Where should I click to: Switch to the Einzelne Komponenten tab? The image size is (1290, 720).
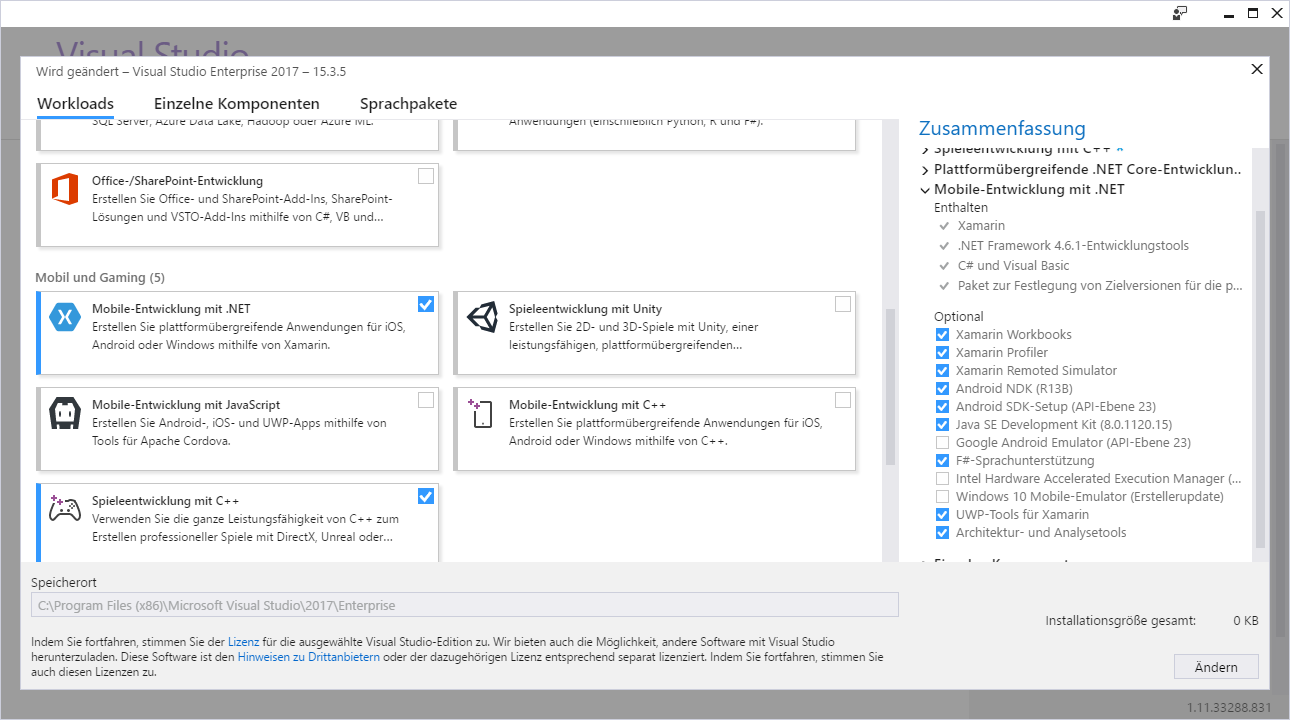[236, 104]
